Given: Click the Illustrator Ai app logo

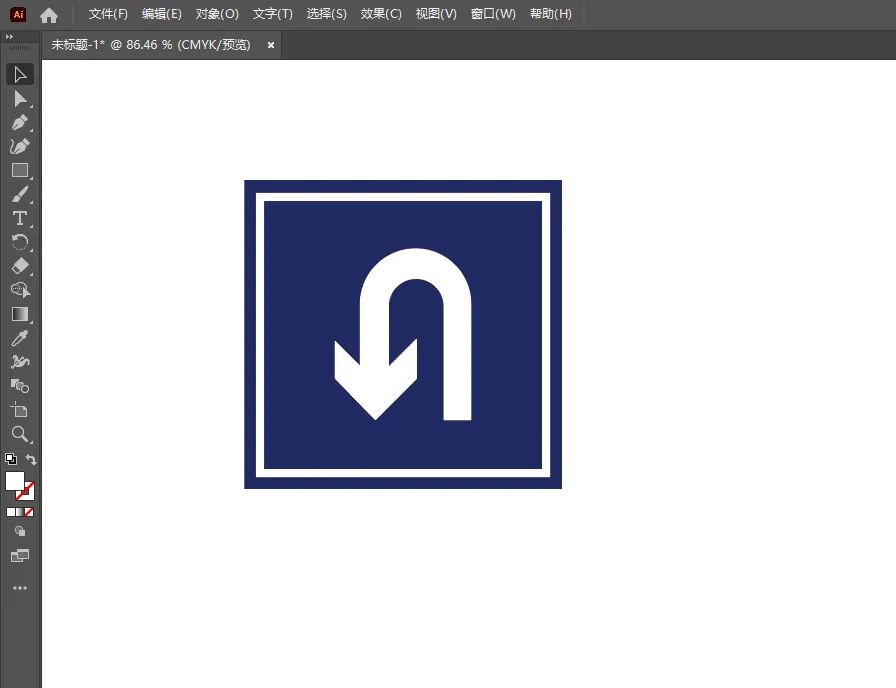Looking at the screenshot, I should click(x=18, y=14).
